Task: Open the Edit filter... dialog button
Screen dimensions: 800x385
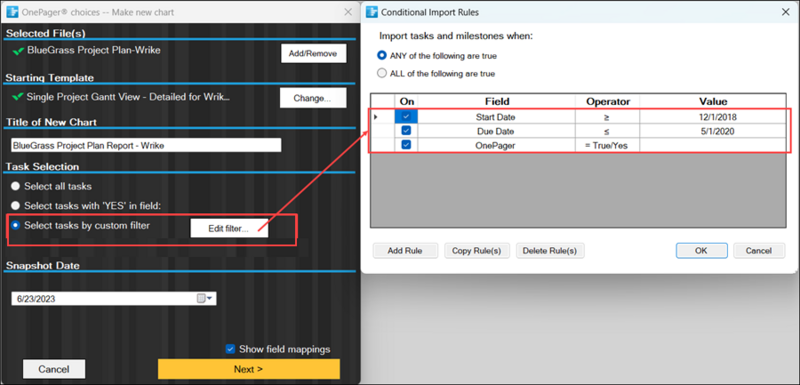Action: (229, 228)
